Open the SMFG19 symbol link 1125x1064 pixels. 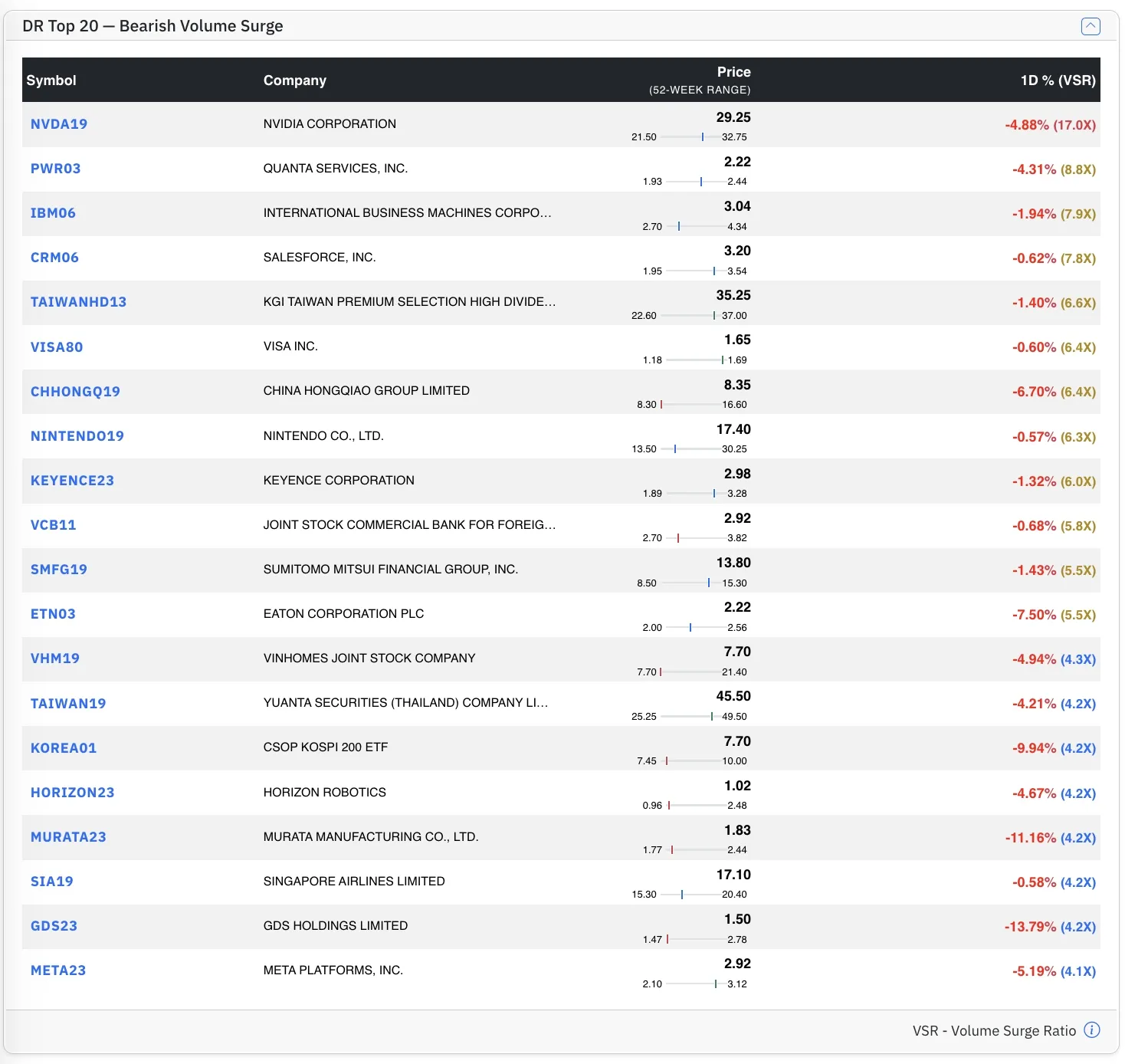59,570
